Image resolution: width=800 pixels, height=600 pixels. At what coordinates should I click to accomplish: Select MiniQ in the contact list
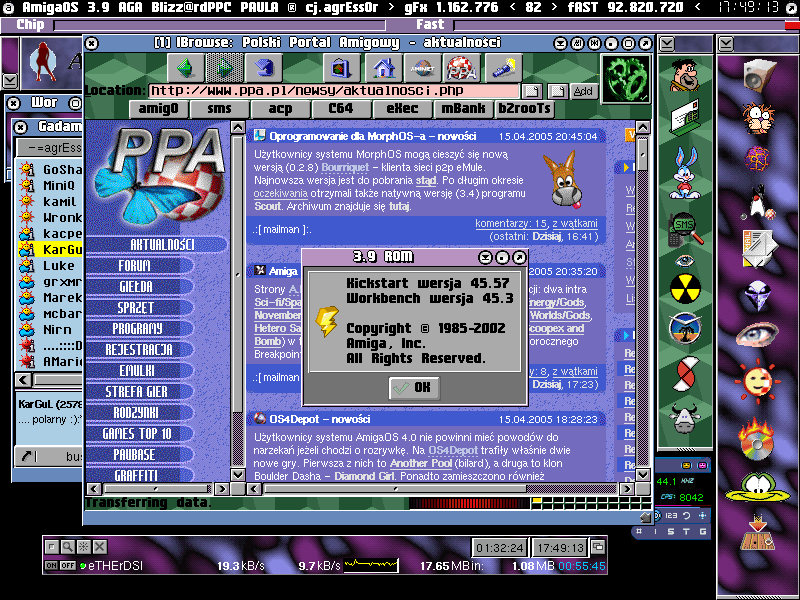pos(51,186)
